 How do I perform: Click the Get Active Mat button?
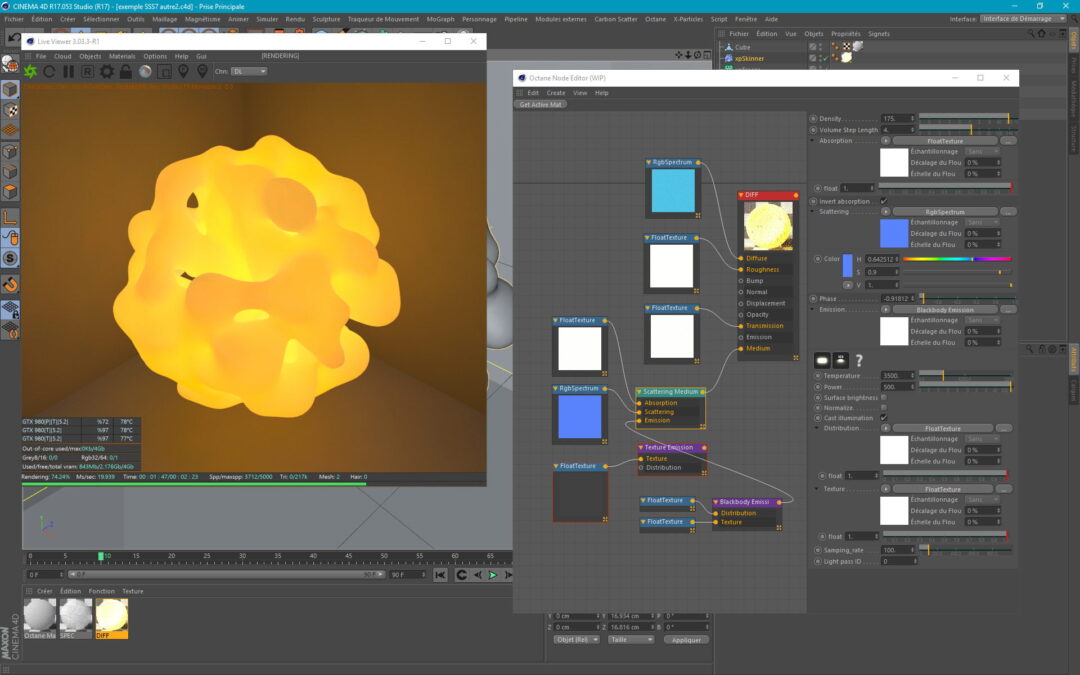tap(541, 104)
